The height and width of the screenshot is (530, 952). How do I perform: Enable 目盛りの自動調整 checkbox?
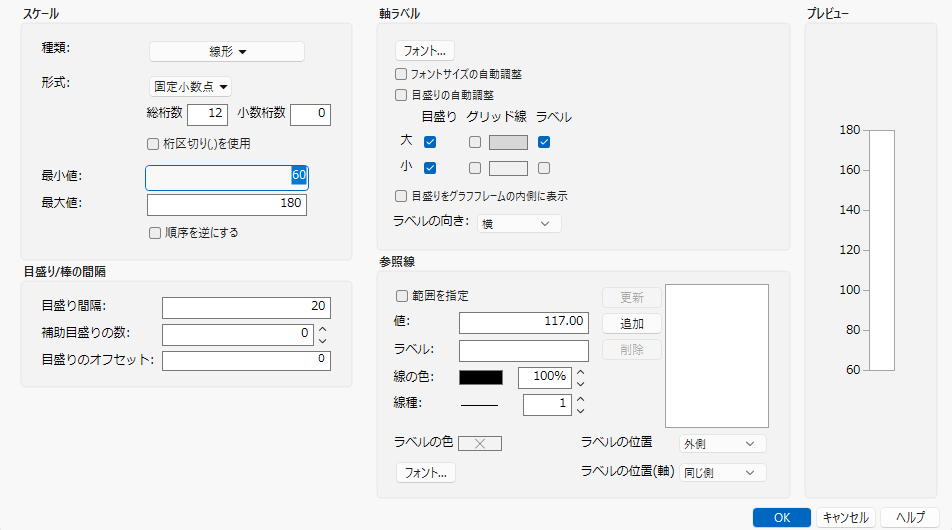pyautogui.click(x=401, y=95)
